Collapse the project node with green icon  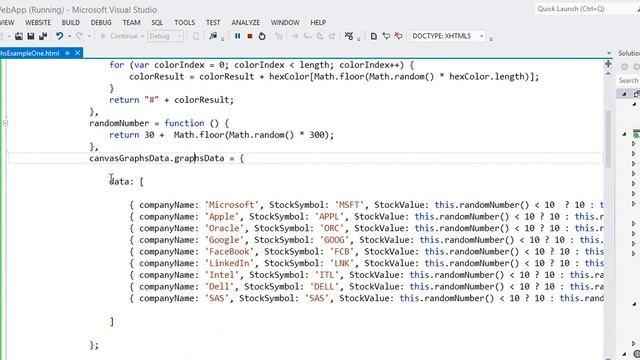coord(624,133)
